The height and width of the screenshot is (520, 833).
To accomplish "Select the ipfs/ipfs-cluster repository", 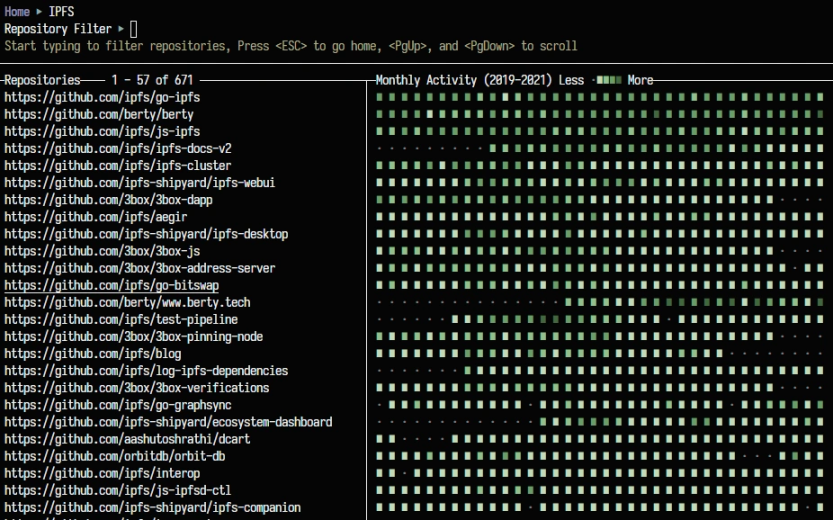I will pyautogui.click(x=118, y=165).
